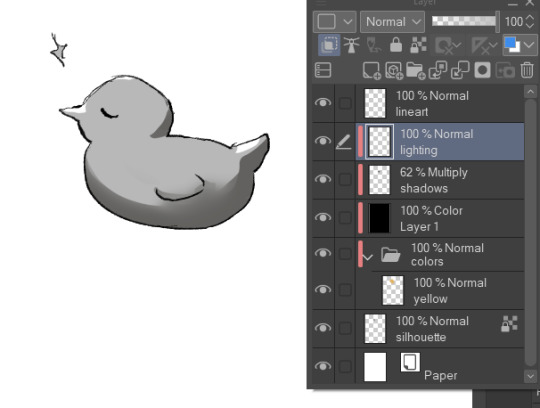Toggle two-pane layer panel view icon
Viewport: 540px width, 408px height.
click(x=323, y=70)
